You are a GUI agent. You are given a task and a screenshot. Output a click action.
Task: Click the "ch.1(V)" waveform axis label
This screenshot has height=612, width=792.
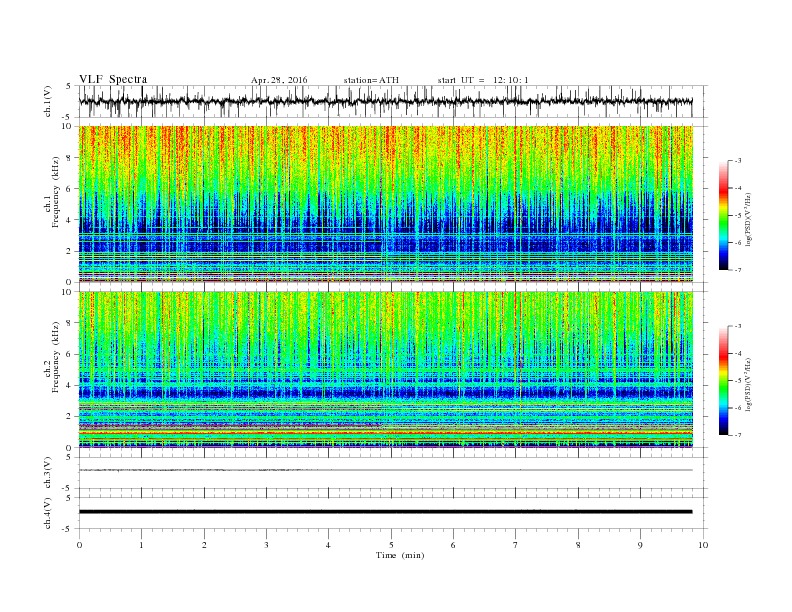tap(48, 101)
